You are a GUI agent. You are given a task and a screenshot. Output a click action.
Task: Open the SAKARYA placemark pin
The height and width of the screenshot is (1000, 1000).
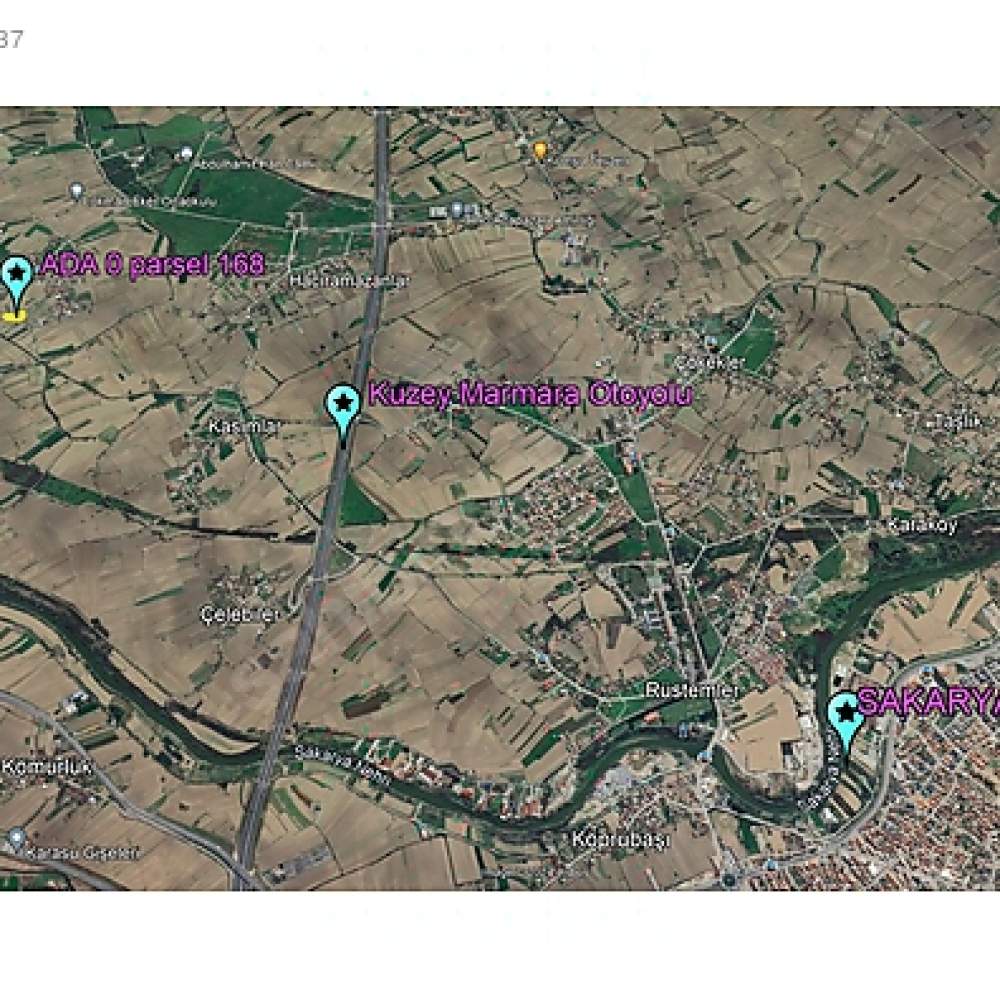click(x=846, y=719)
